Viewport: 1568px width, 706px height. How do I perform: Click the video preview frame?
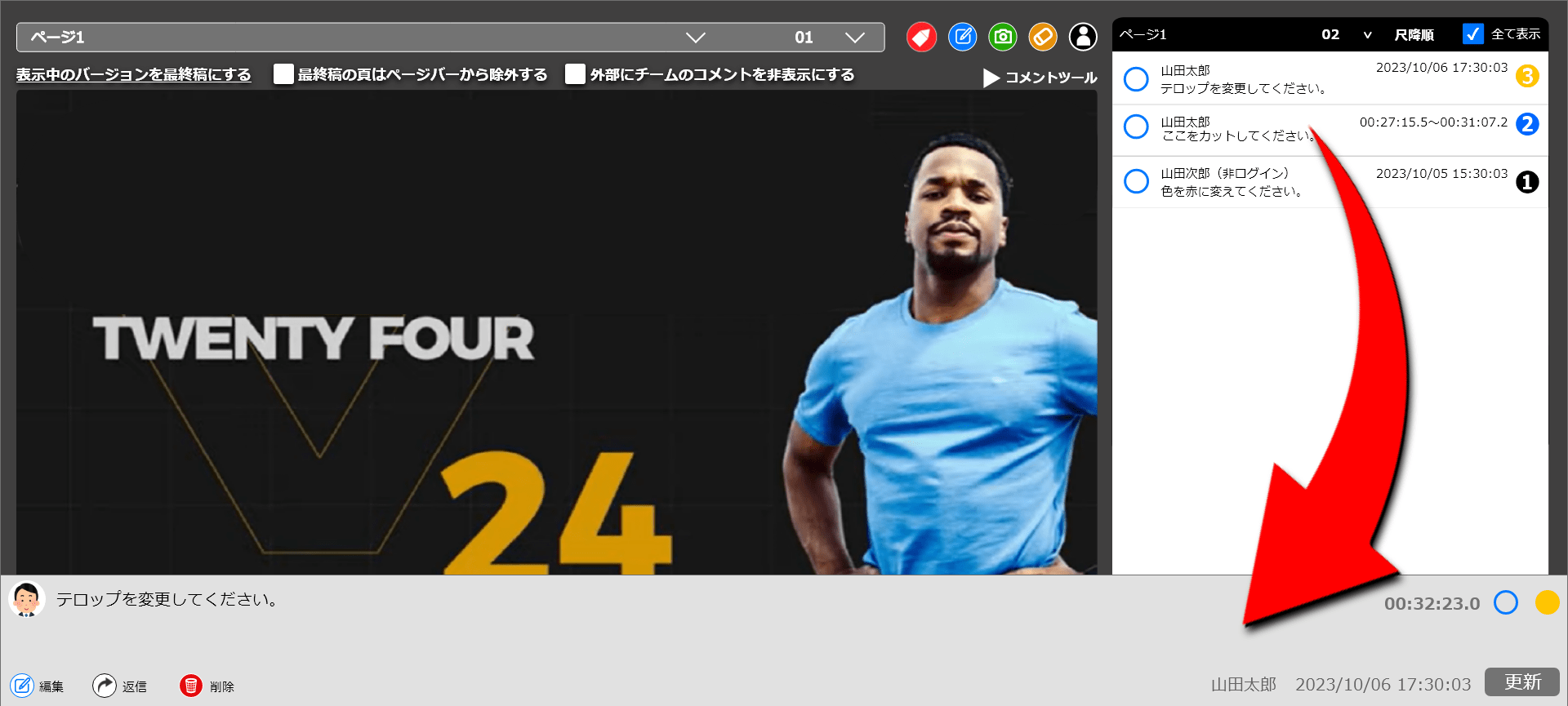(x=556, y=332)
